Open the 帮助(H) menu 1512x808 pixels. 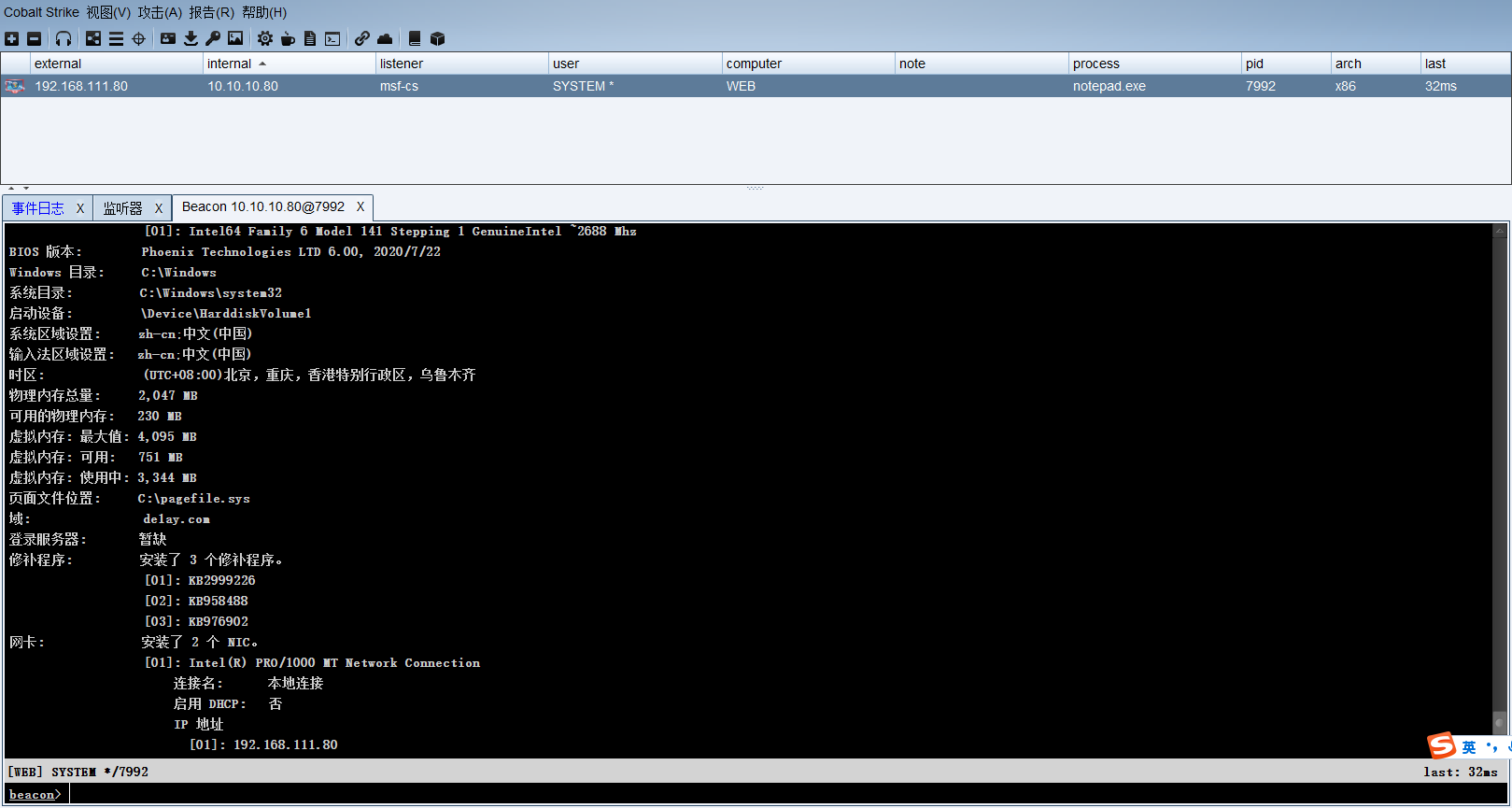pos(264,12)
